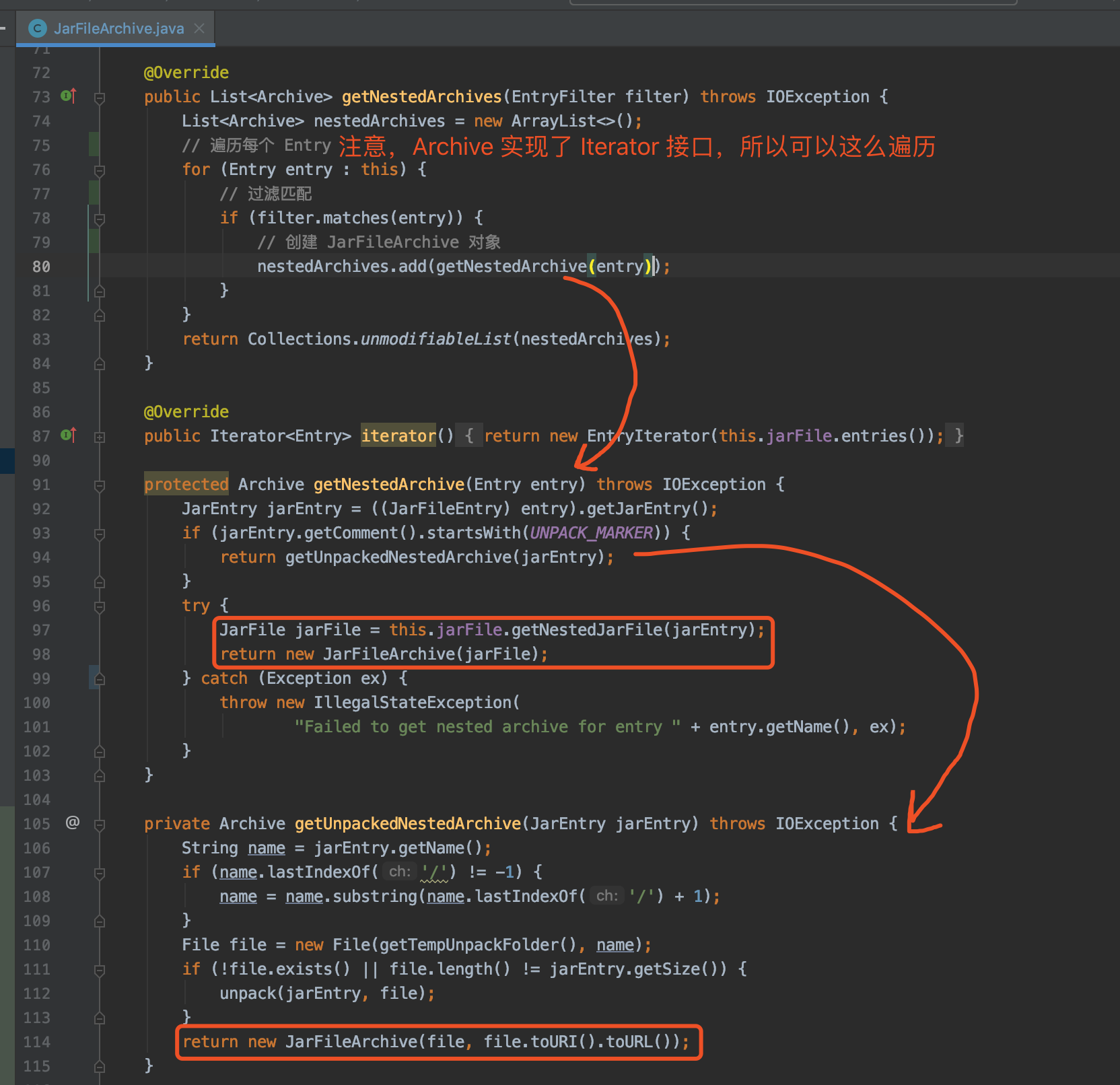
Task: Click IllegalStateException on line 100
Action: pyautogui.click(x=412, y=703)
